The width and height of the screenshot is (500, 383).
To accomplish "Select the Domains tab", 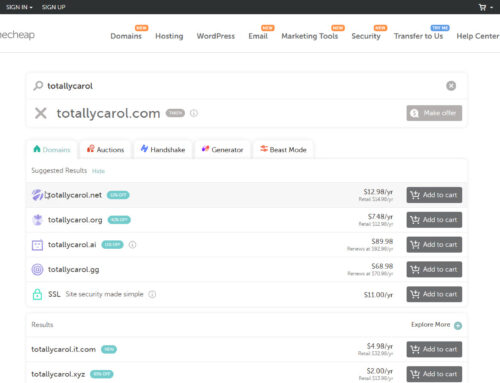I will (52, 149).
